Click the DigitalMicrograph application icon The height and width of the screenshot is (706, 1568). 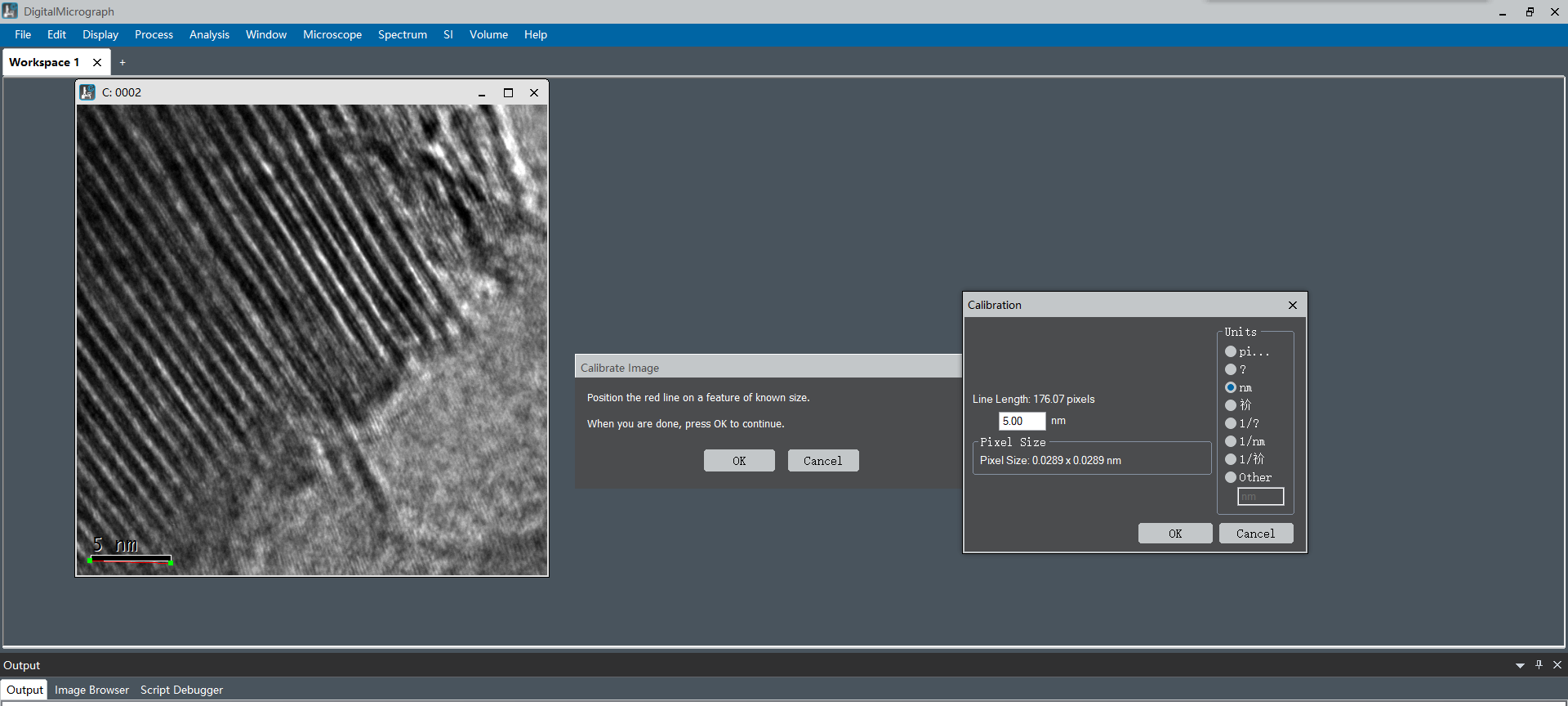(10, 11)
